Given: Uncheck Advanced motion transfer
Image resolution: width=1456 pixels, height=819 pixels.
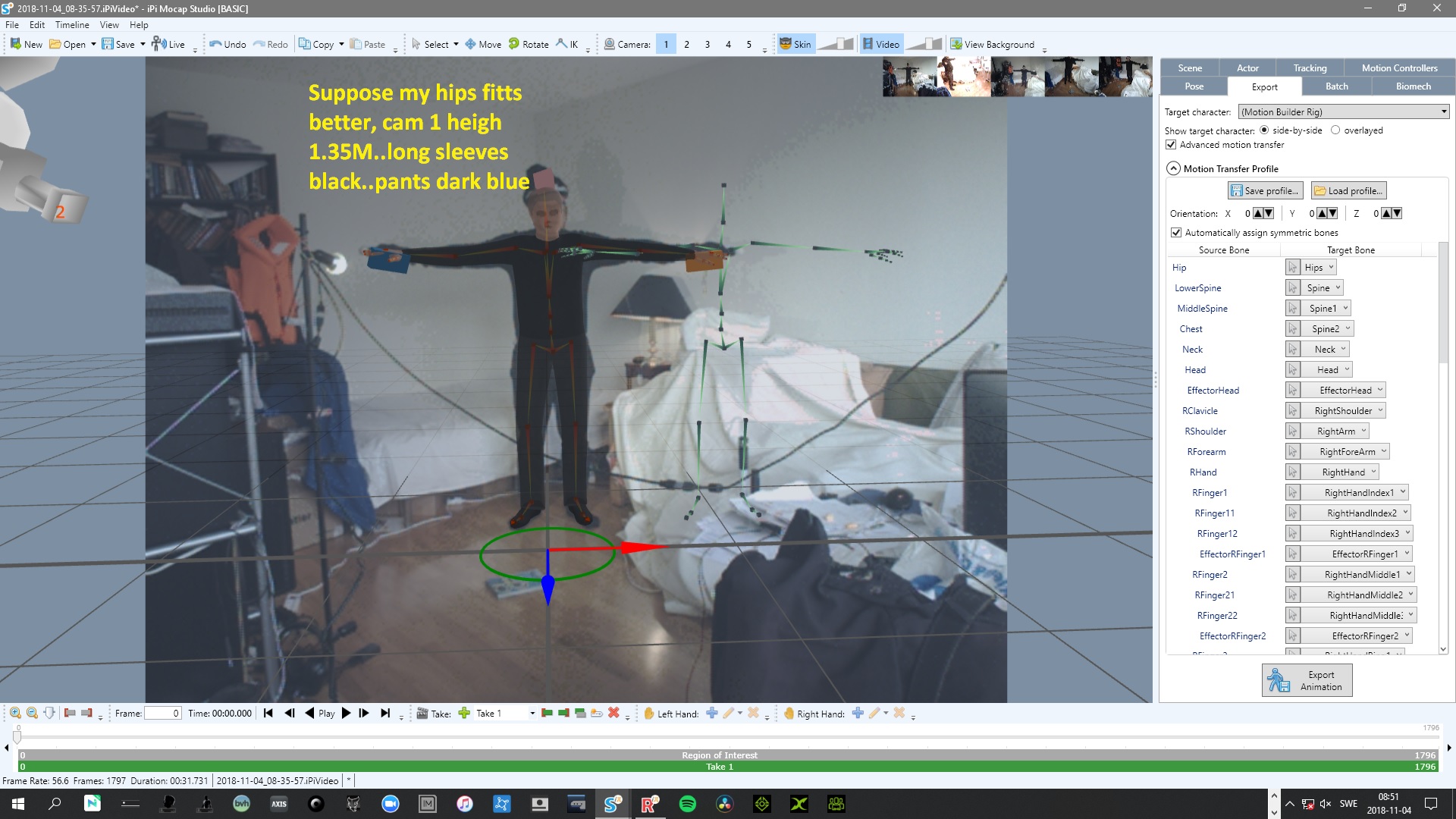Looking at the screenshot, I should [x=1171, y=145].
